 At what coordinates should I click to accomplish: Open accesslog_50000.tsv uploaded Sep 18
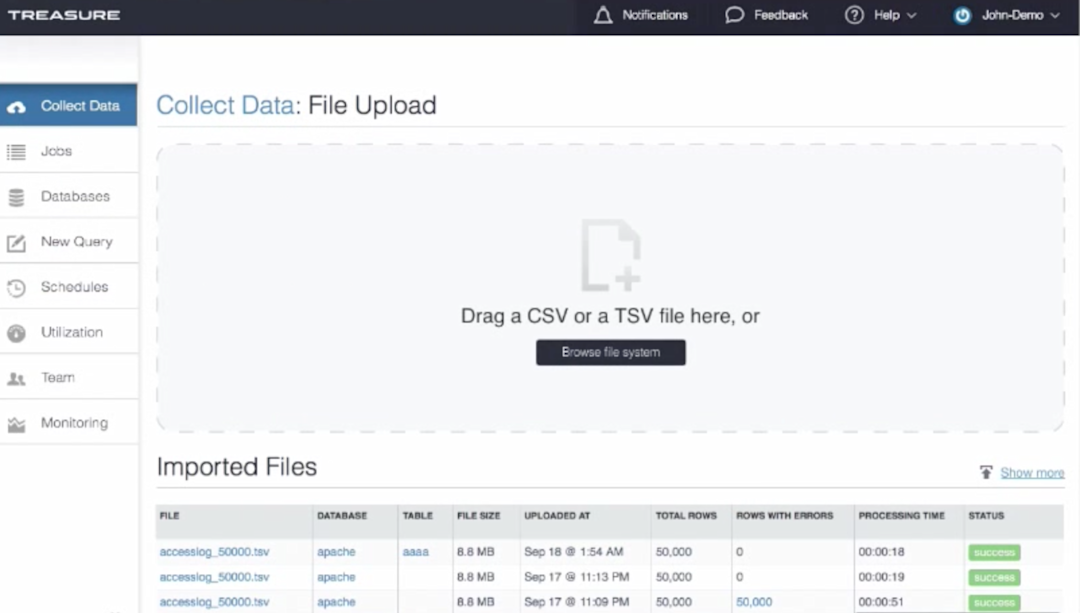[x=214, y=552]
